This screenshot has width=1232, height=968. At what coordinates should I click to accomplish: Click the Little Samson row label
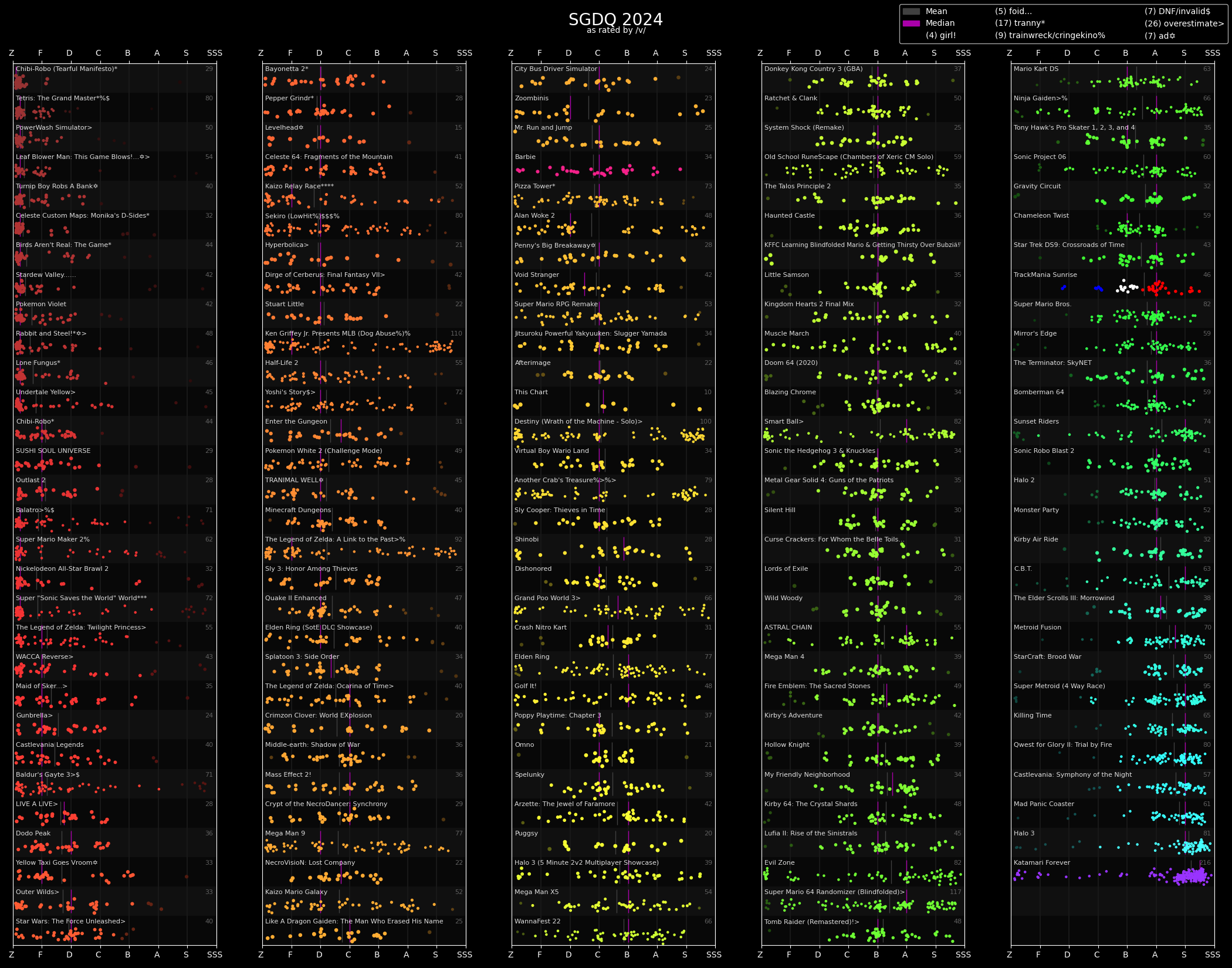tap(787, 275)
